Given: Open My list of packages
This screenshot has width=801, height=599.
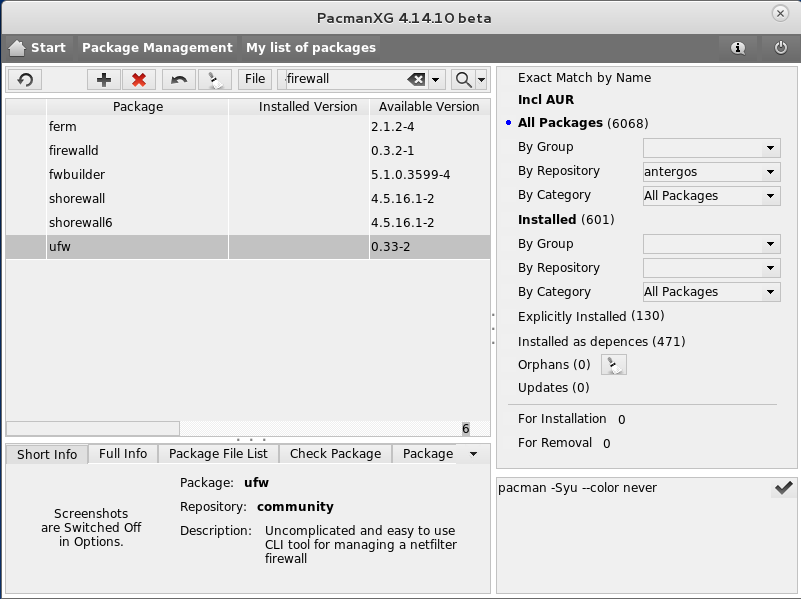Looking at the screenshot, I should (x=311, y=48).
